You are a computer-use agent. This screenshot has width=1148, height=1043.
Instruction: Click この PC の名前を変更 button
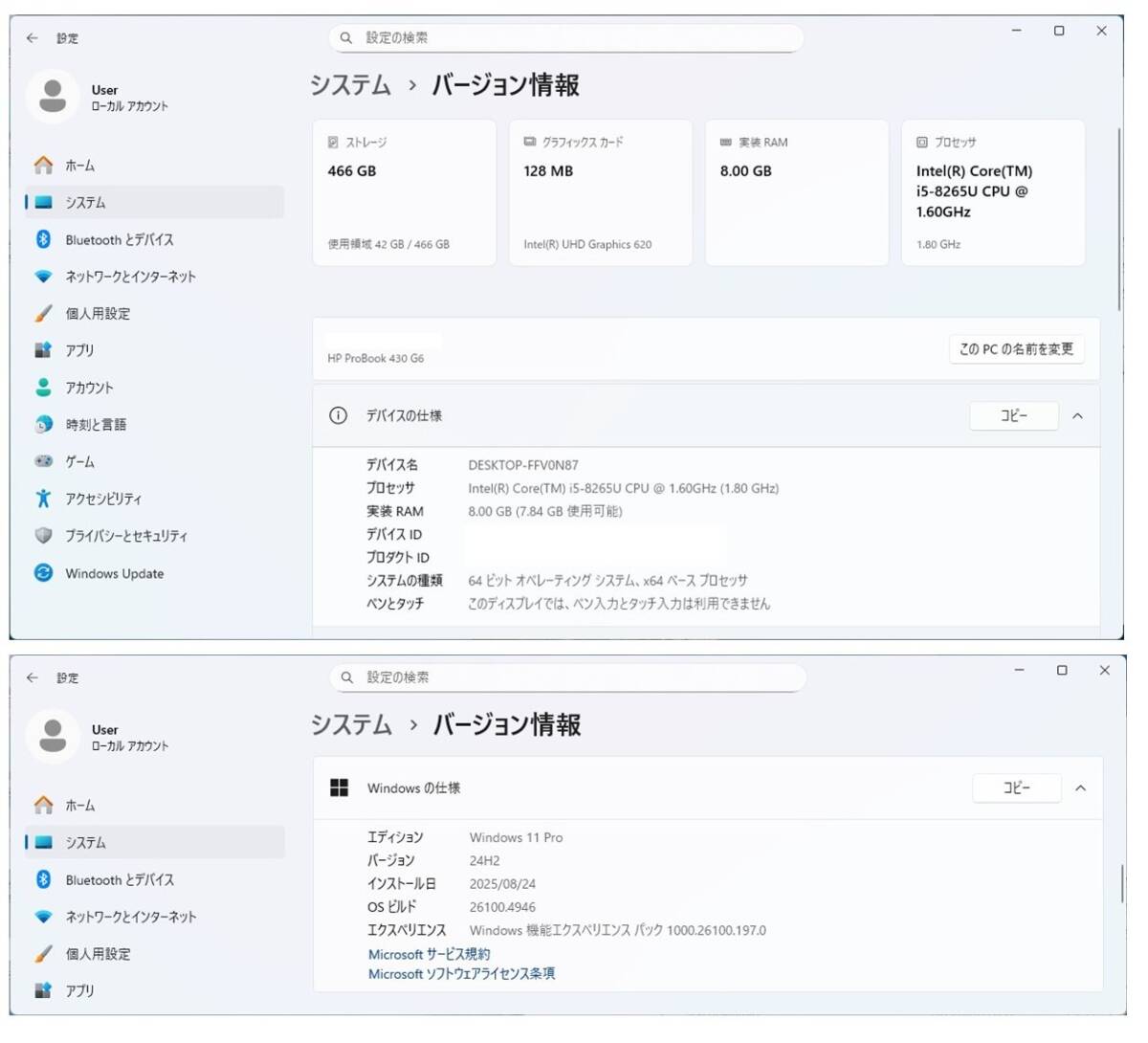coord(1017,349)
